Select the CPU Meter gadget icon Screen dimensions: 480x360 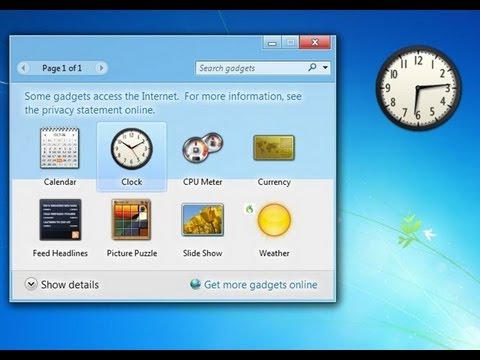tap(203, 148)
